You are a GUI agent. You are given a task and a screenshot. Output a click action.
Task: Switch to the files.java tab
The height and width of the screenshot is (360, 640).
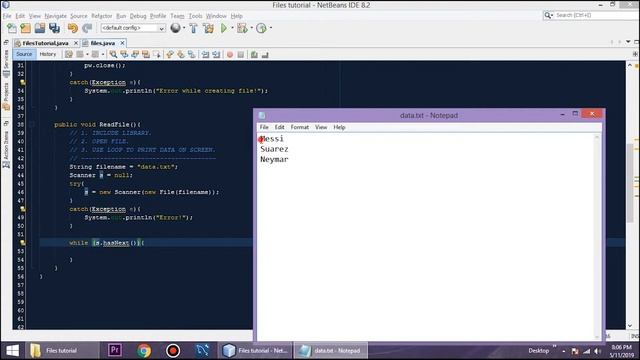102,43
